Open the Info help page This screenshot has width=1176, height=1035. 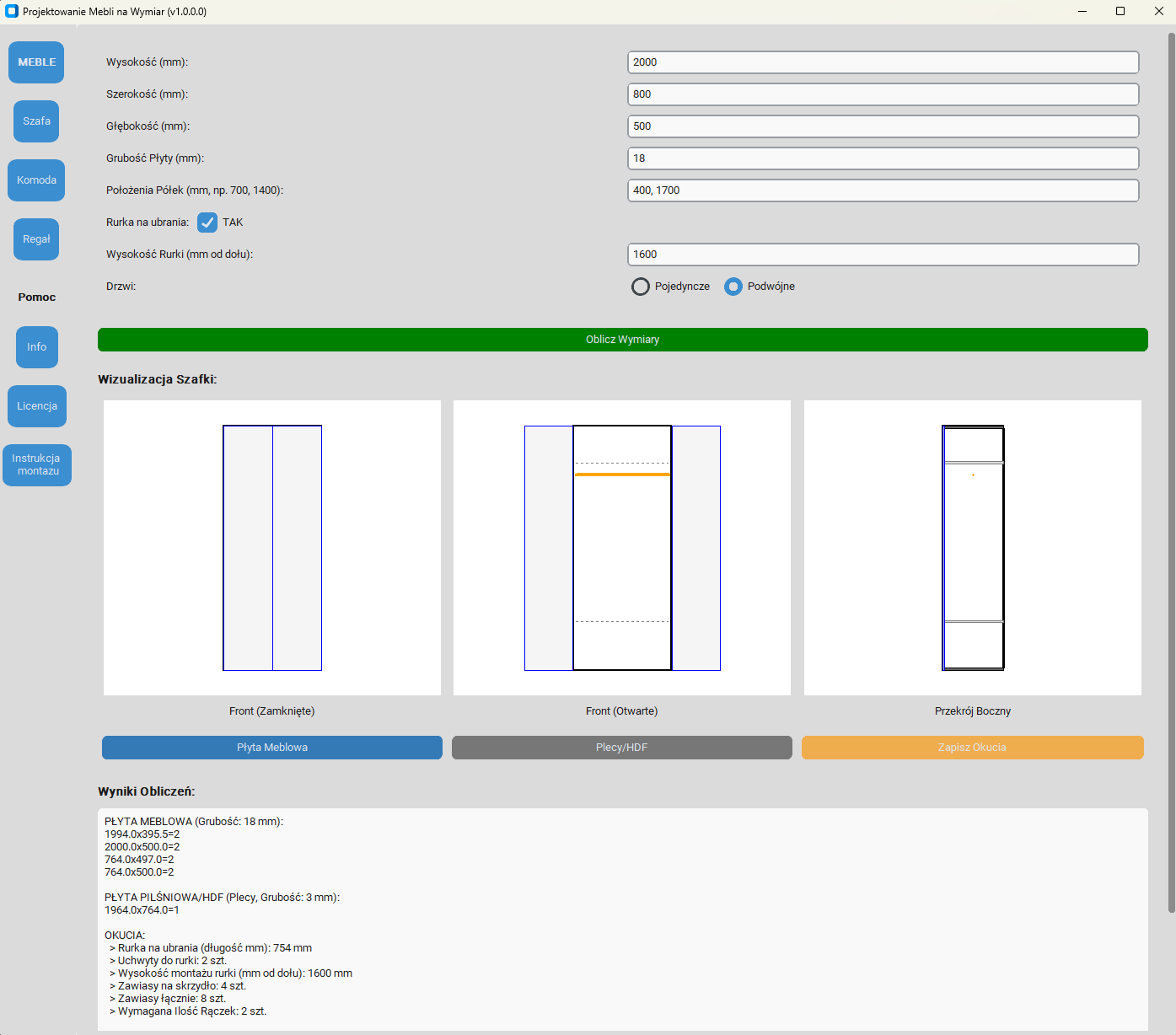[36, 347]
